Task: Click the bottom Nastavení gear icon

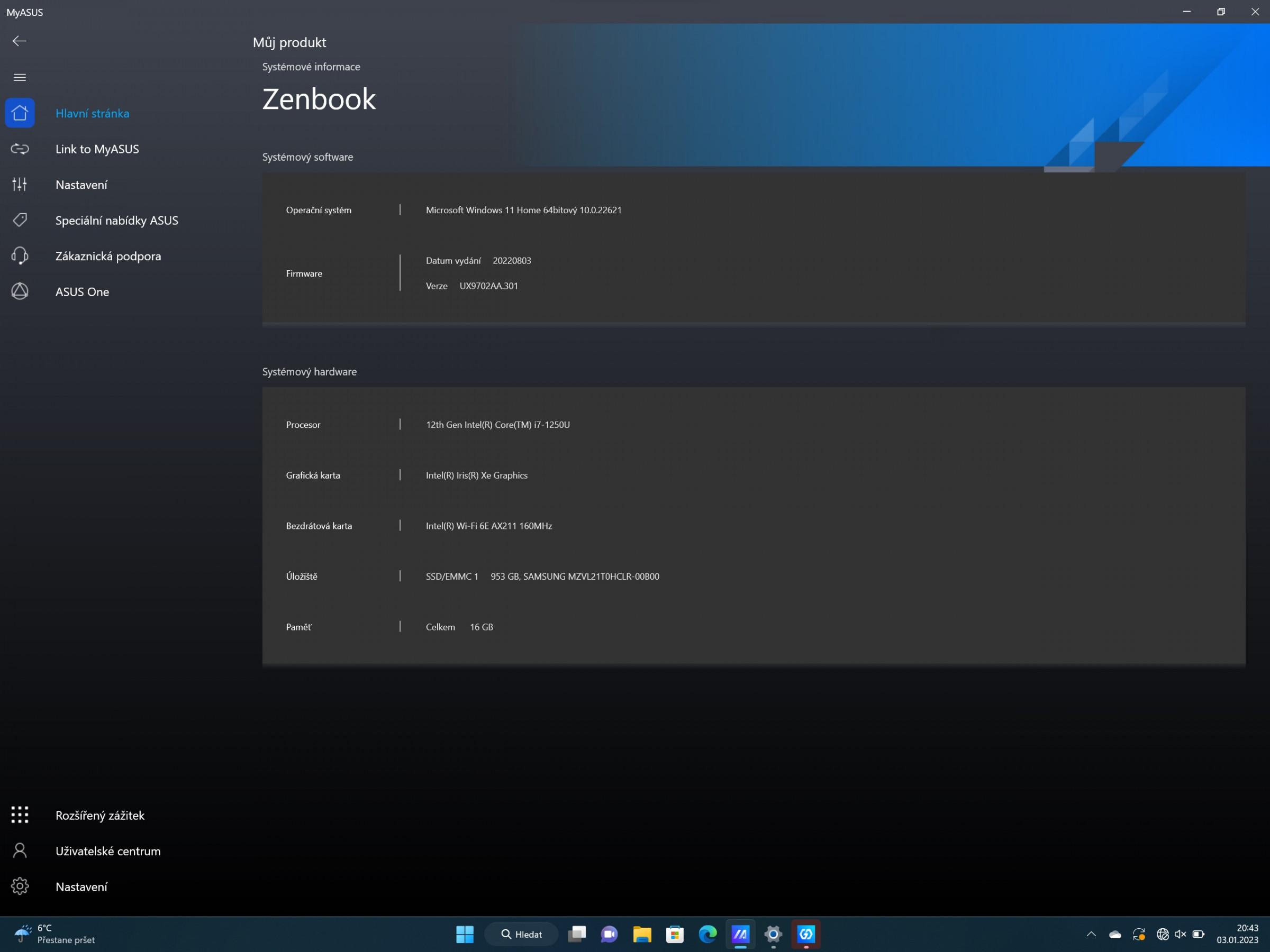Action: 20,886
